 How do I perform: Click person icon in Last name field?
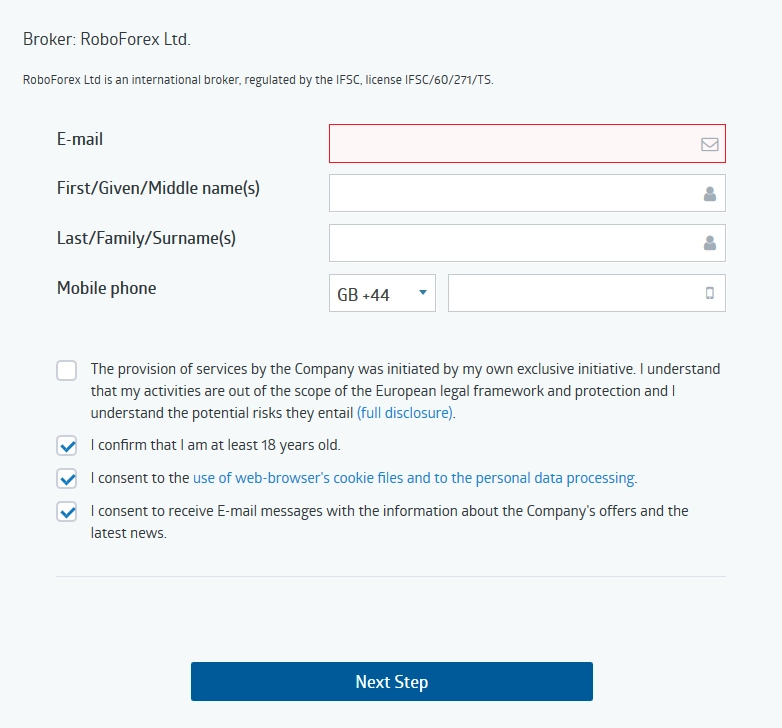tap(710, 243)
